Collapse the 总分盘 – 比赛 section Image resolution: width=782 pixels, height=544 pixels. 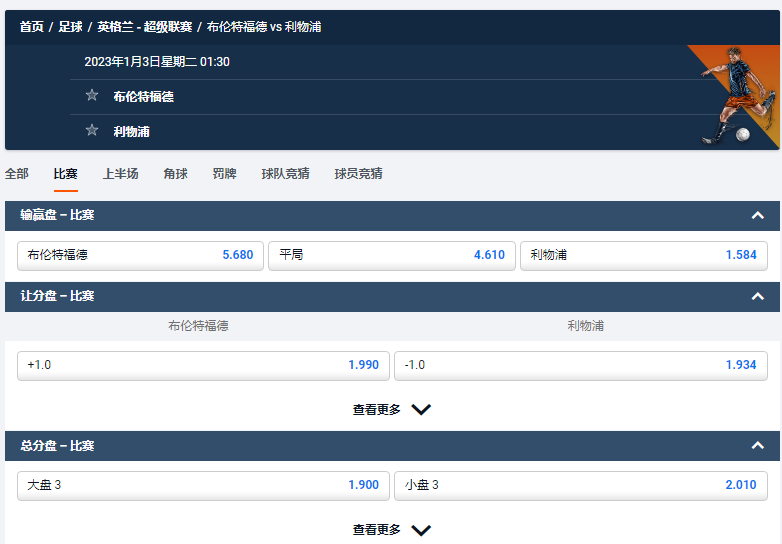click(x=757, y=446)
